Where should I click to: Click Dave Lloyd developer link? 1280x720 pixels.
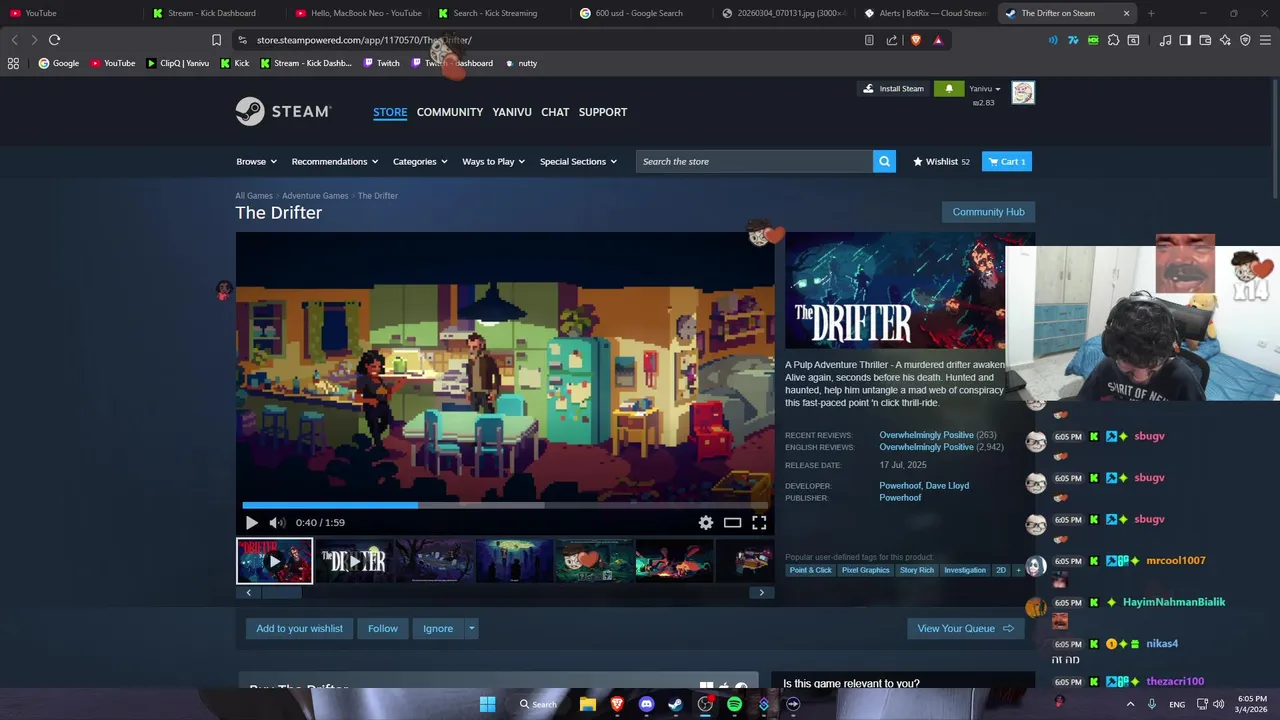(947, 486)
